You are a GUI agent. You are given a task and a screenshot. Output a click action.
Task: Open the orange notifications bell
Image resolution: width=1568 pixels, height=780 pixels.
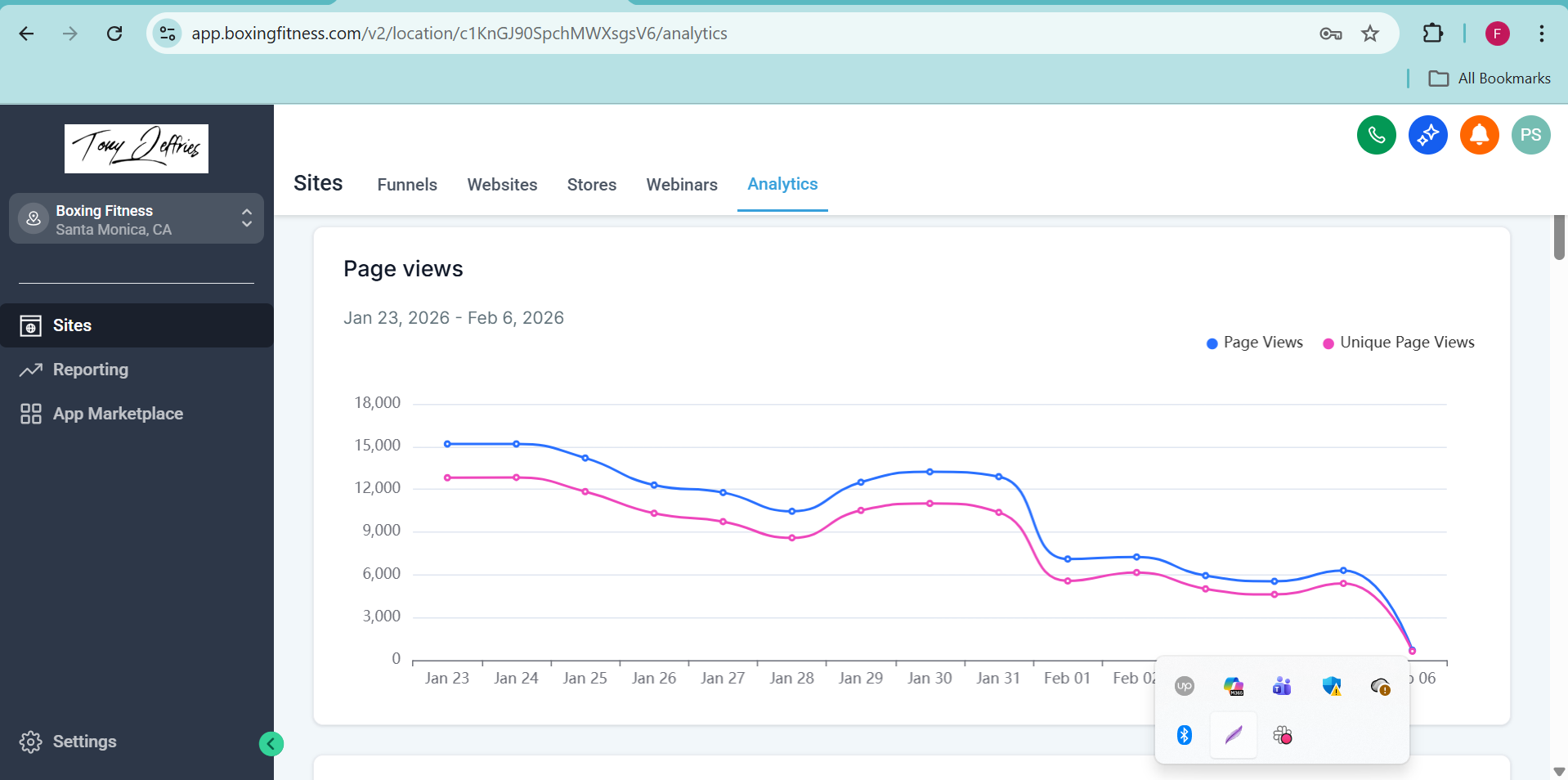point(1479,135)
